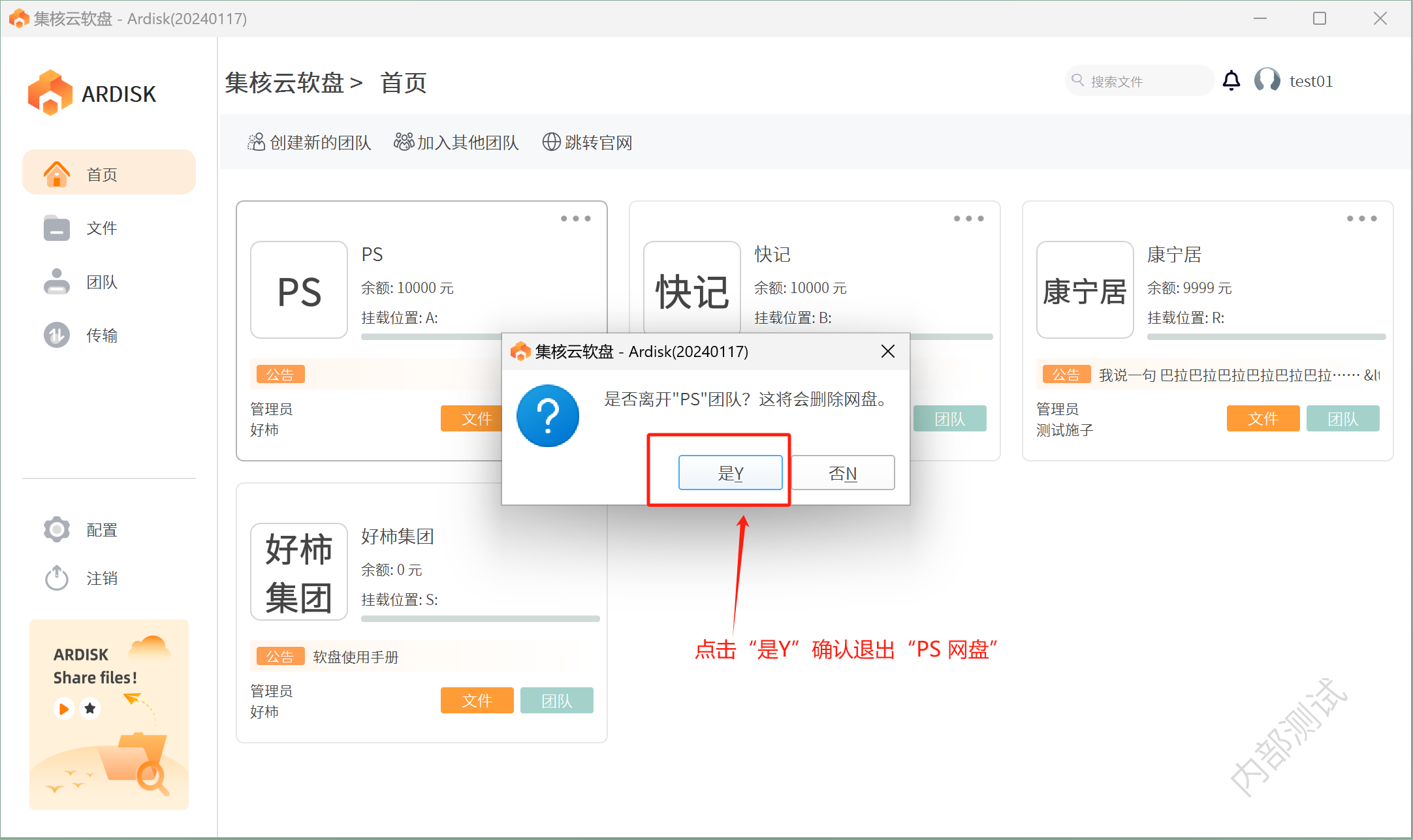The image size is (1413, 840).
Task: Open the test01 user avatar
Action: tap(1267, 81)
